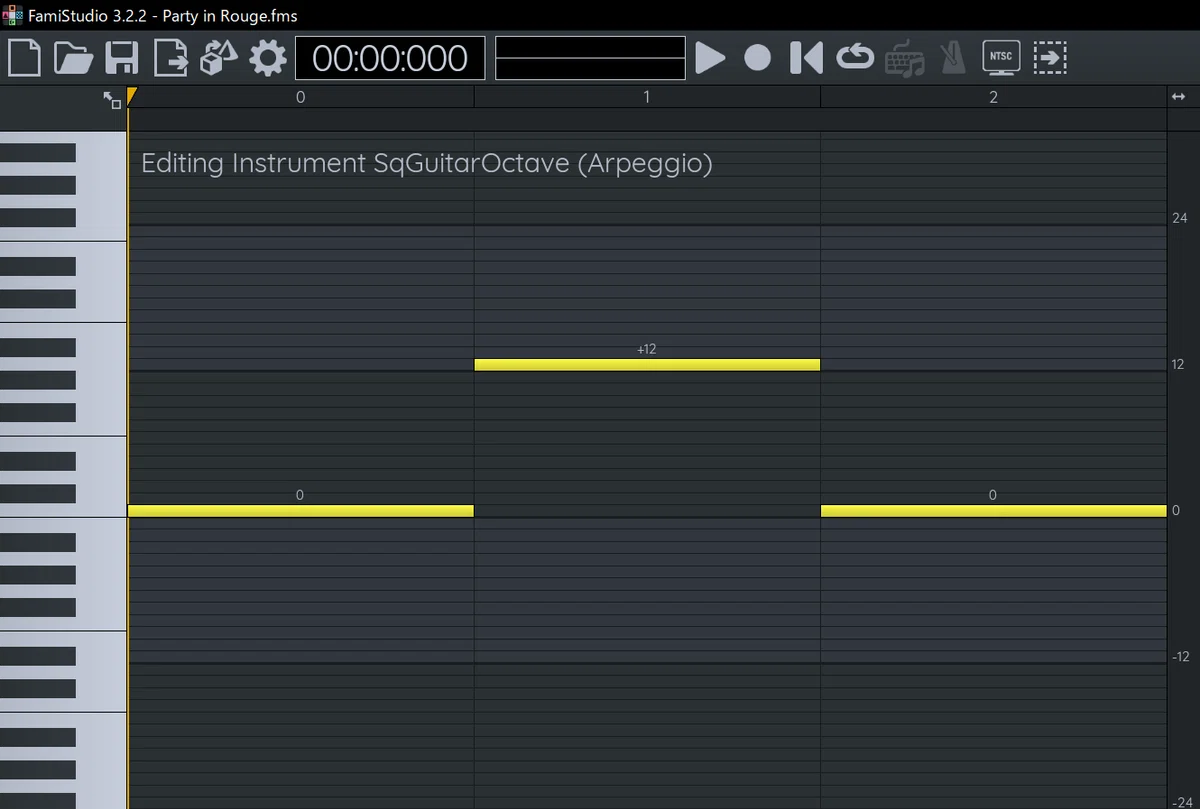Click step 2 in the timeline header

click(993, 97)
